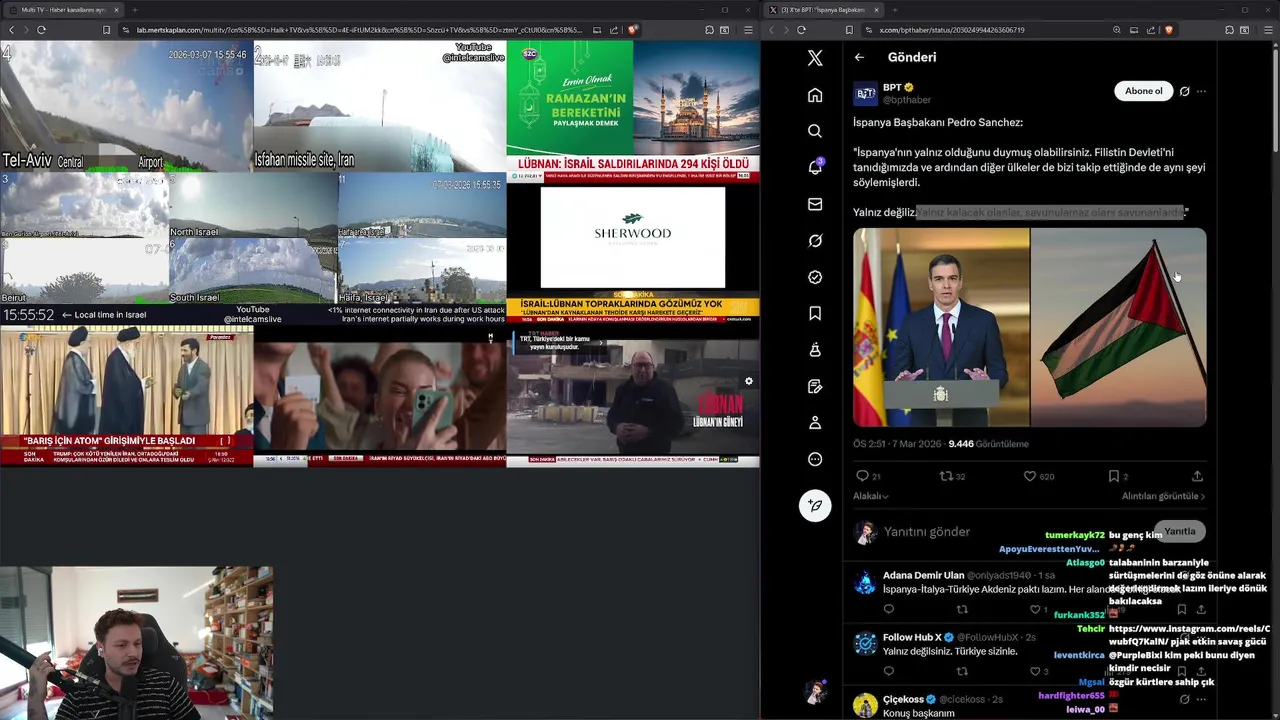Reply to Follow Hub X comment
Viewport: 1280px width, 720px height.
[888, 671]
